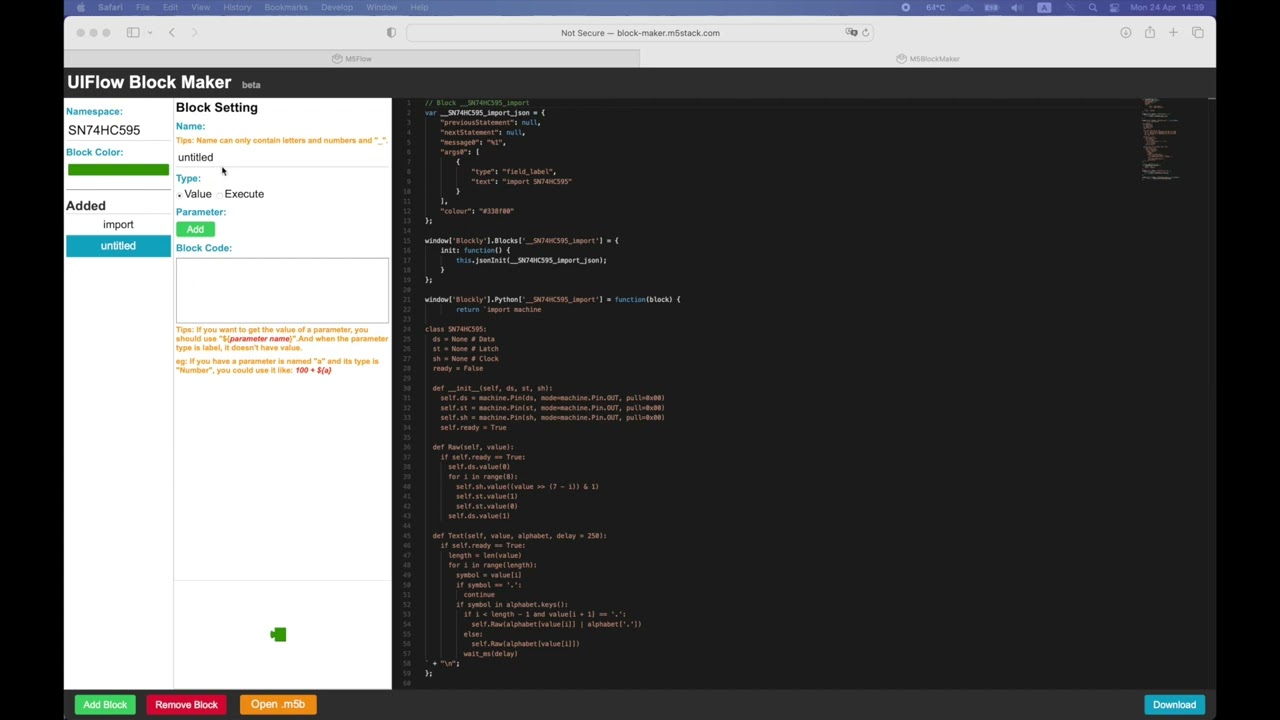
Task: Click the block Name input field
Action: (x=282, y=157)
